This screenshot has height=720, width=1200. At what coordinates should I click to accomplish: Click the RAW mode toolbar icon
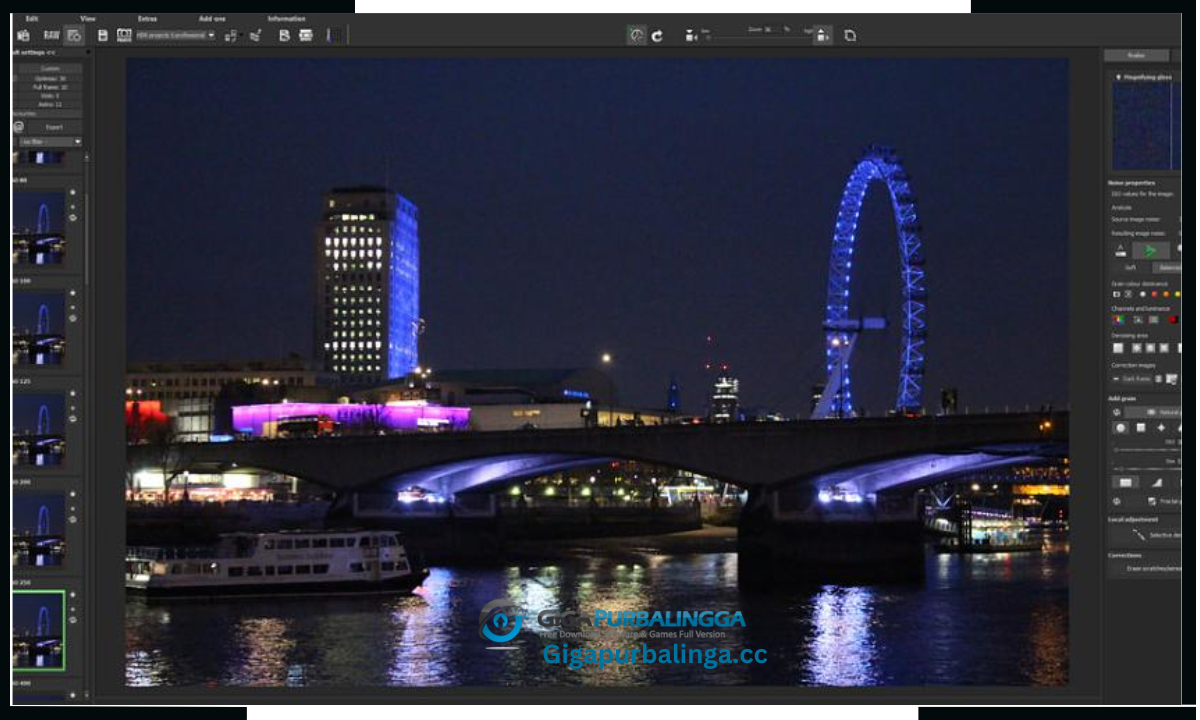pyautogui.click(x=51, y=35)
